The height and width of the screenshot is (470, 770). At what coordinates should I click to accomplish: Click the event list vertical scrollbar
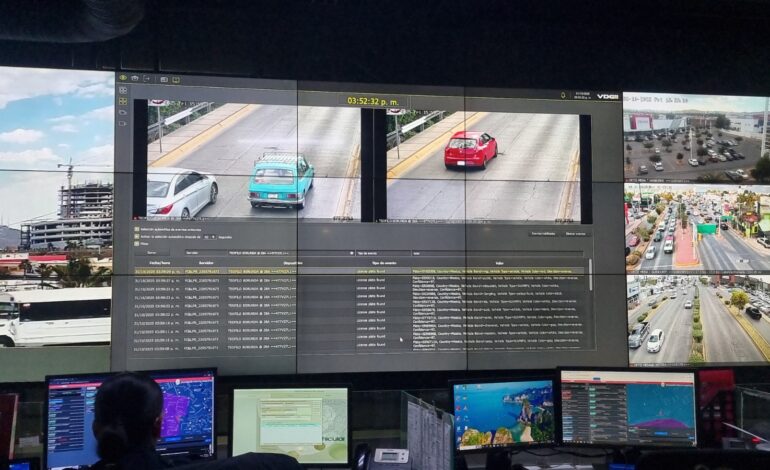pyautogui.click(x=590, y=275)
